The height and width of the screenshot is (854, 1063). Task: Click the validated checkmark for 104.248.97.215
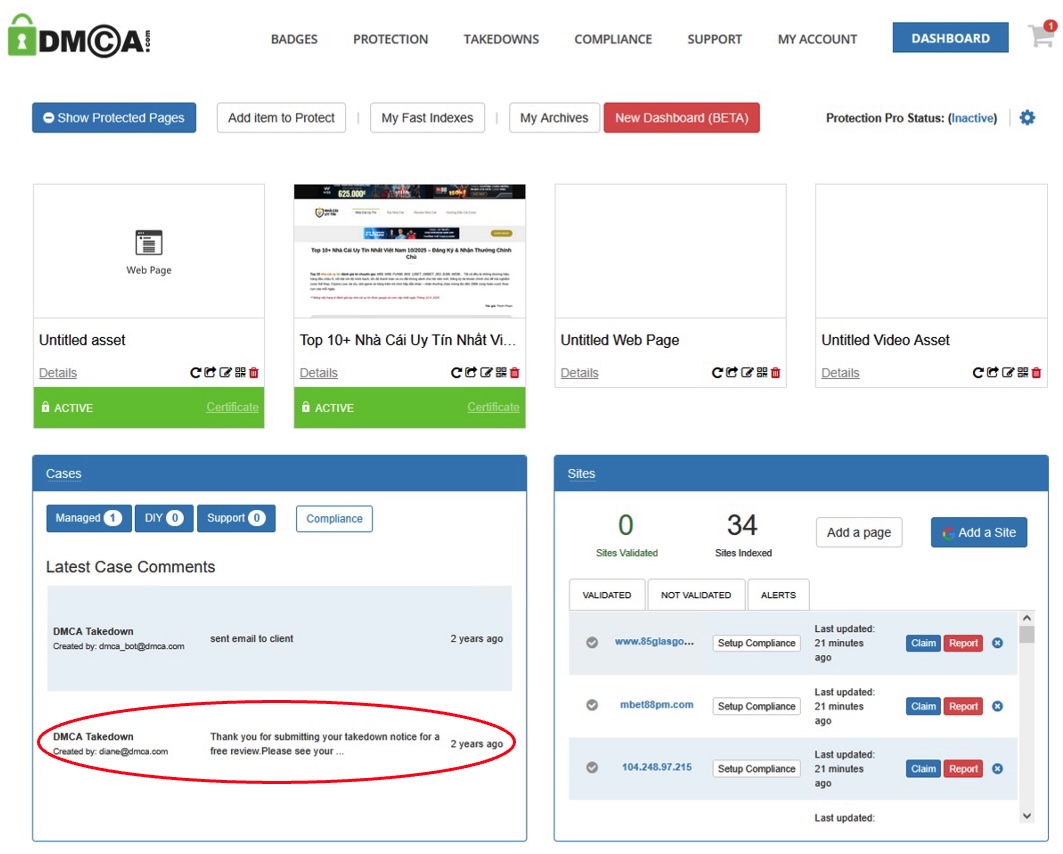click(592, 767)
